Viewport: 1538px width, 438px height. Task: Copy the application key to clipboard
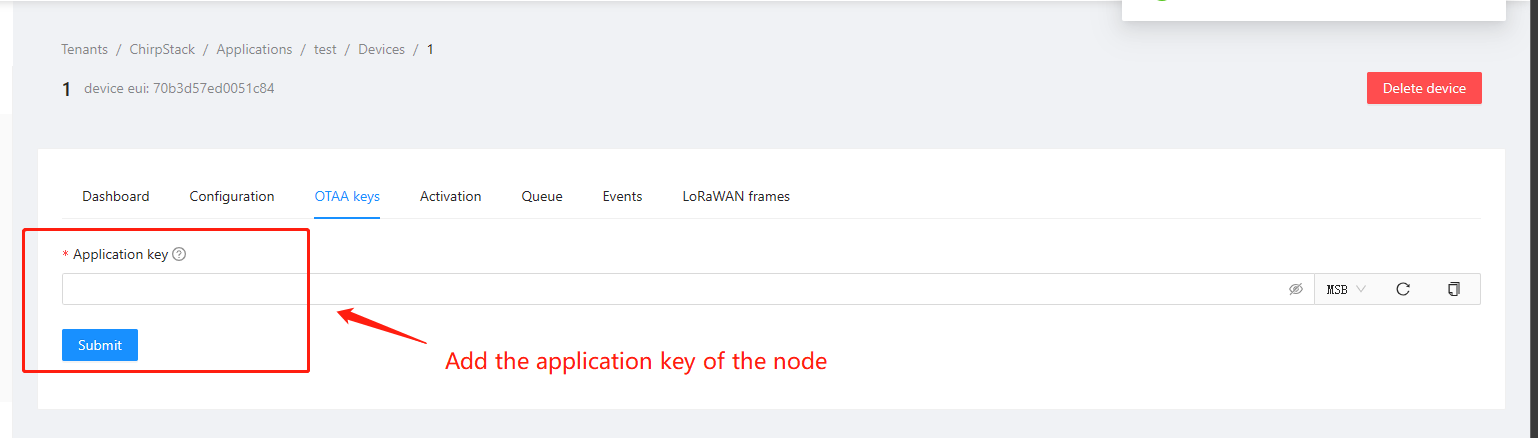1454,289
